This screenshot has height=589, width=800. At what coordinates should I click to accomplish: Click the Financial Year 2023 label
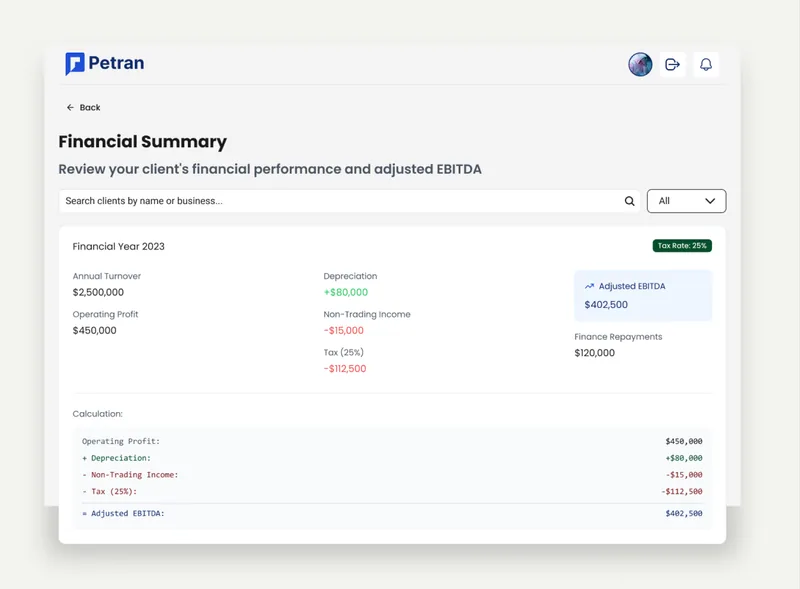[x=118, y=247]
